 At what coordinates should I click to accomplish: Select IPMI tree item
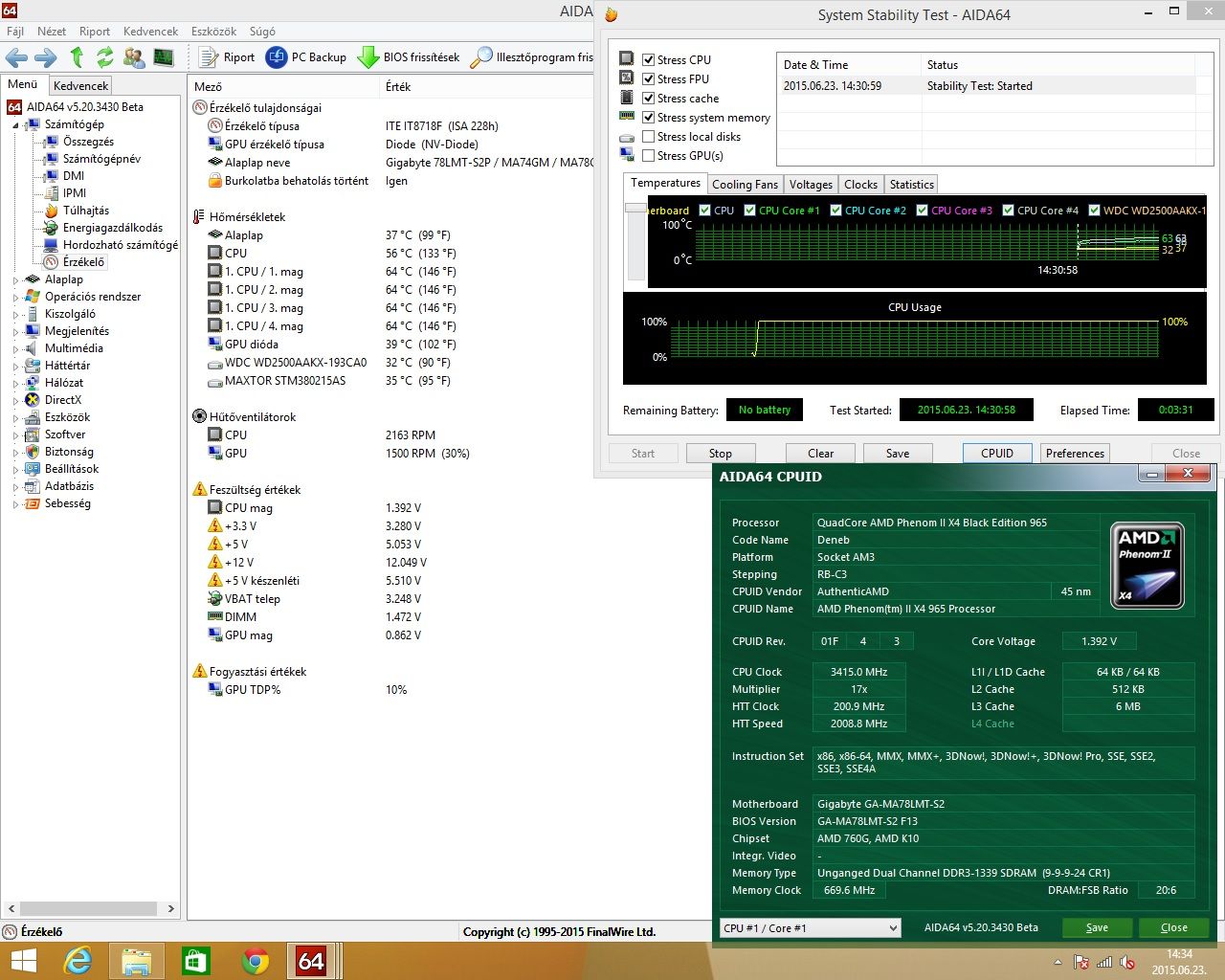point(75,193)
